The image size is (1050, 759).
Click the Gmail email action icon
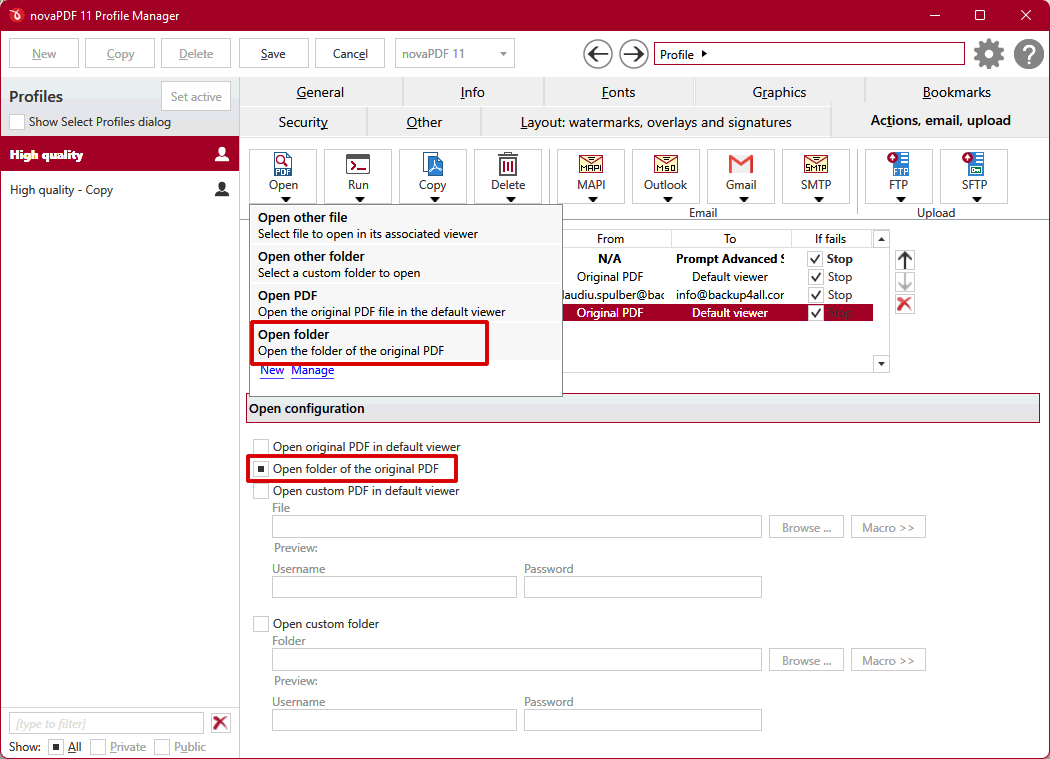(741, 167)
